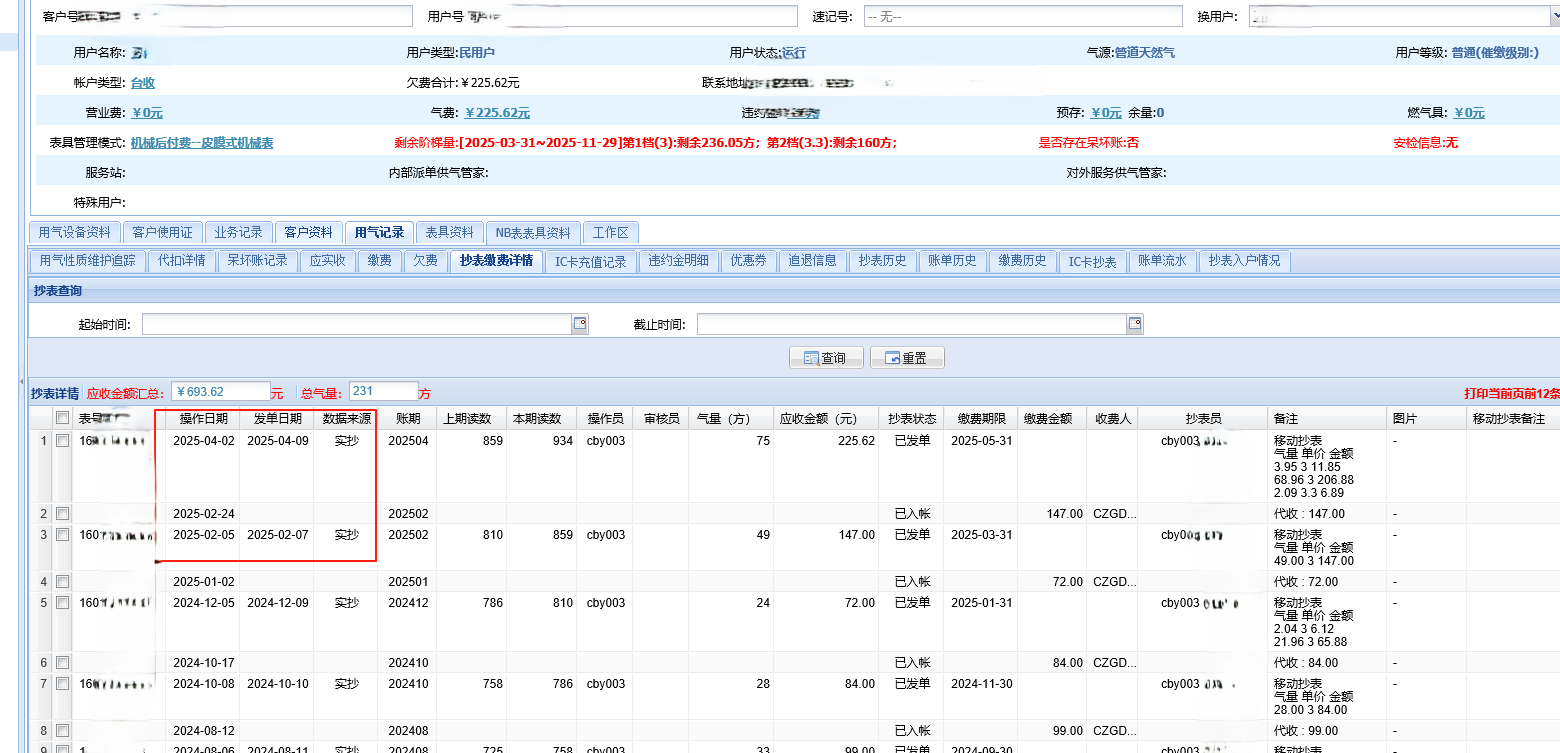This screenshot has width=1560, height=753.
Task: Open the 机械后付费—皮膜式机械表 link
Action: (x=202, y=143)
